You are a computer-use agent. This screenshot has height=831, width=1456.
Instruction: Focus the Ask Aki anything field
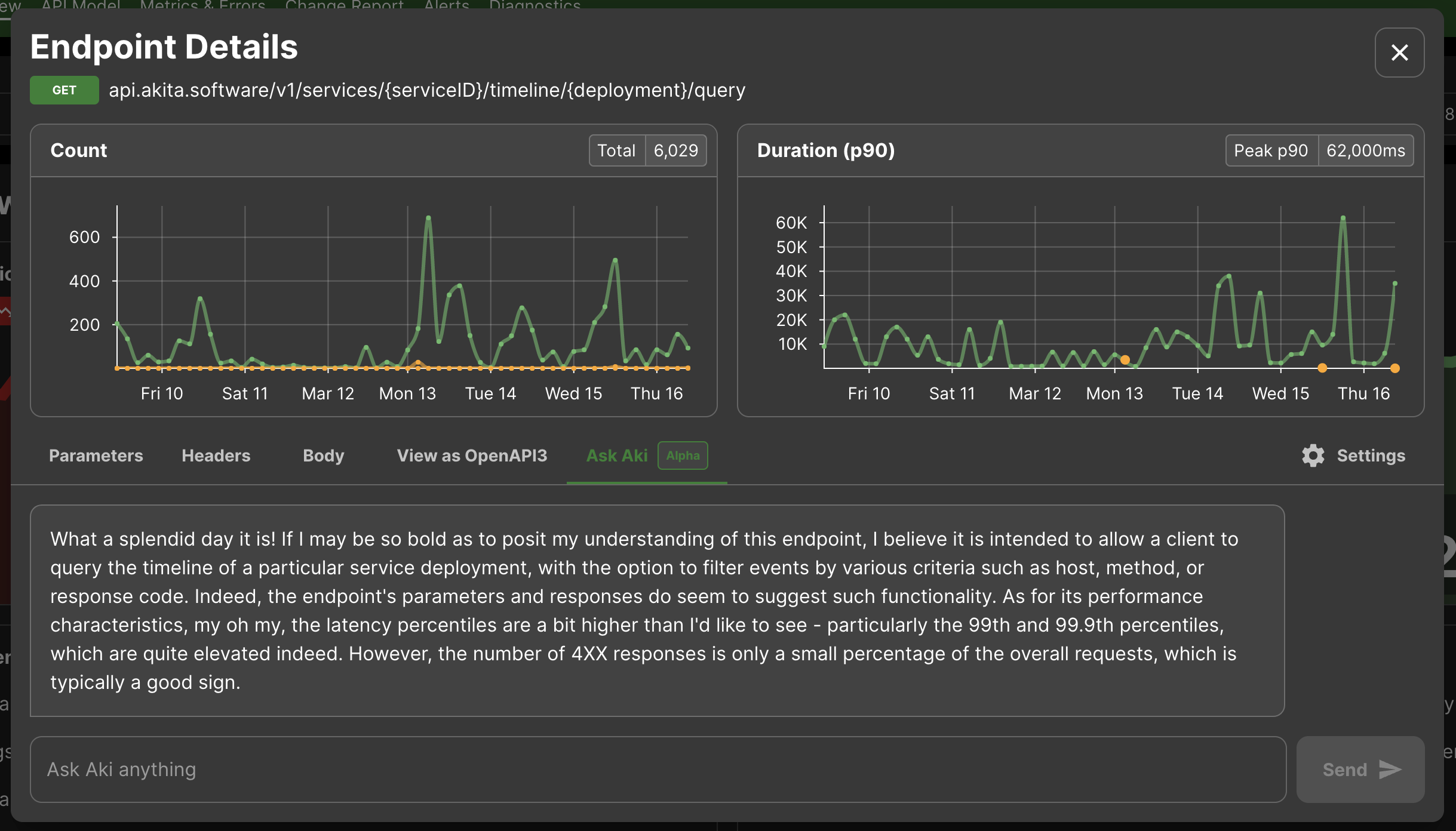658,770
